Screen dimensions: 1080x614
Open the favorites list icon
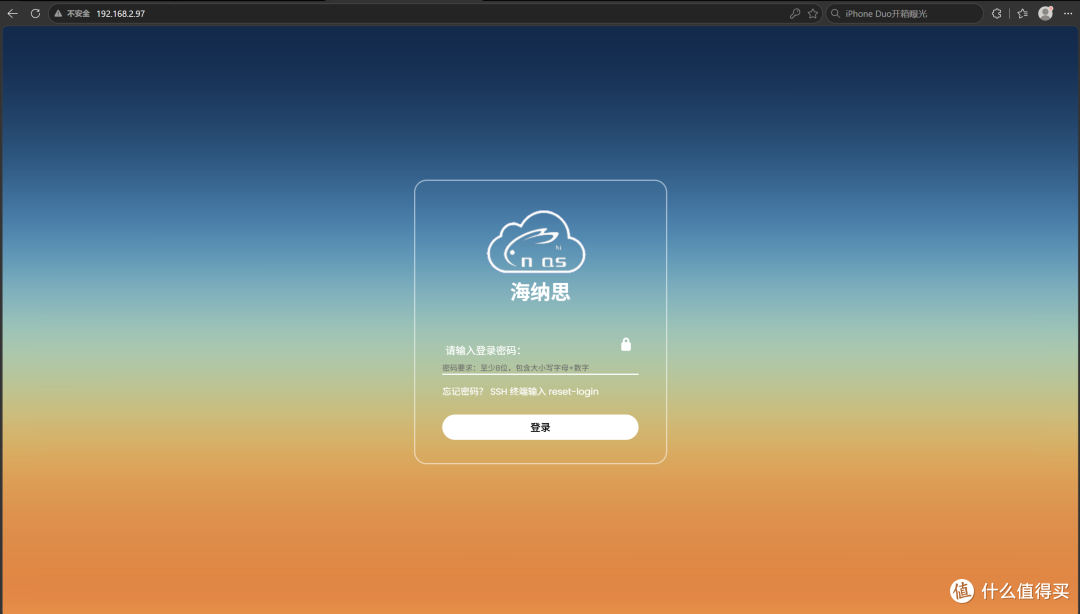(x=1023, y=13)
